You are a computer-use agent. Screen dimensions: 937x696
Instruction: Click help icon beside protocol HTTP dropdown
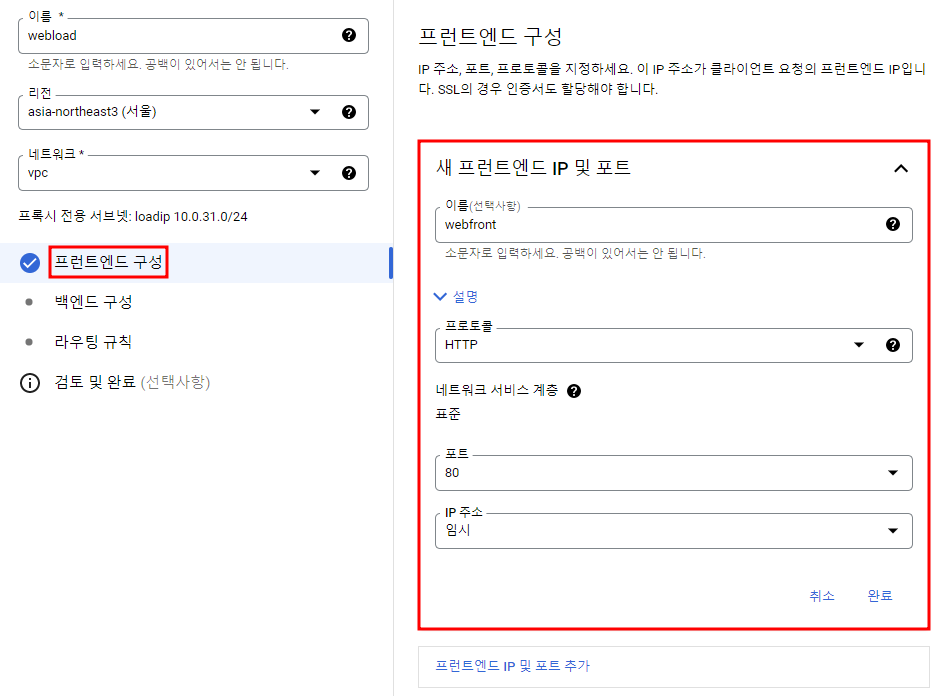(893, 345)
